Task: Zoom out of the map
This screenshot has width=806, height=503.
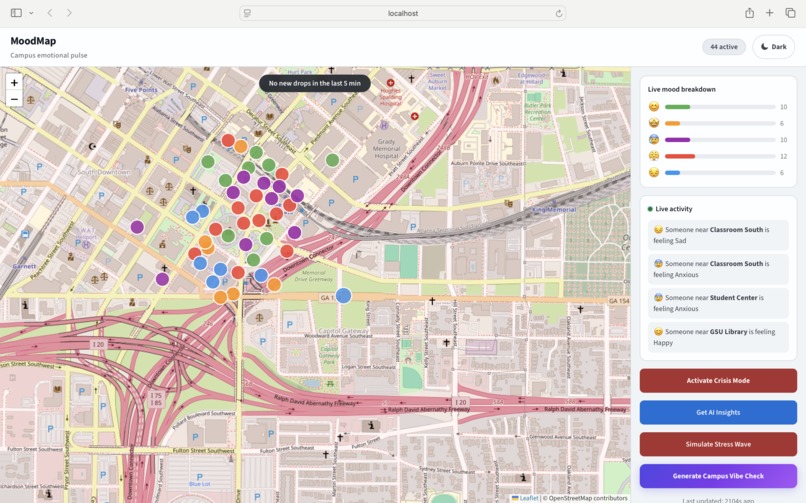Action: tap(14, 99)
